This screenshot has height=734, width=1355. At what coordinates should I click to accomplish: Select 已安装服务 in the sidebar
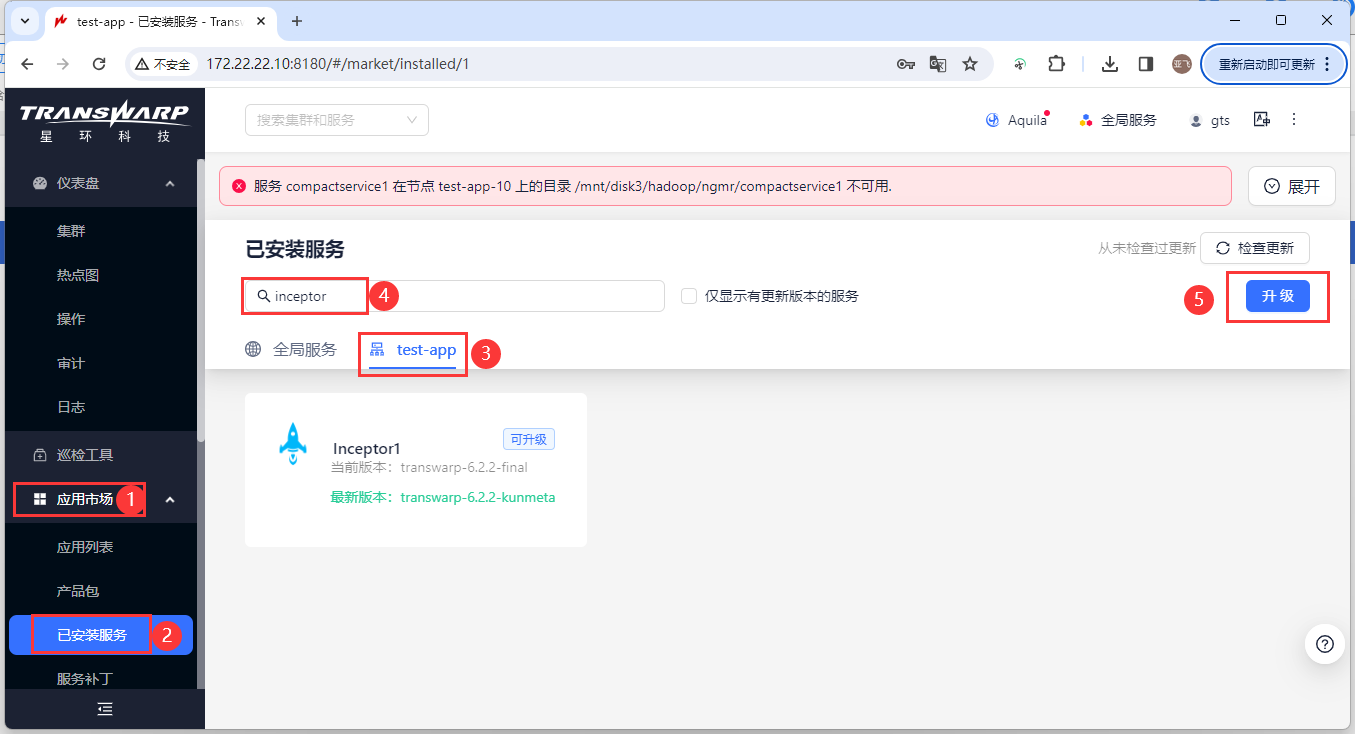(101, 635)
